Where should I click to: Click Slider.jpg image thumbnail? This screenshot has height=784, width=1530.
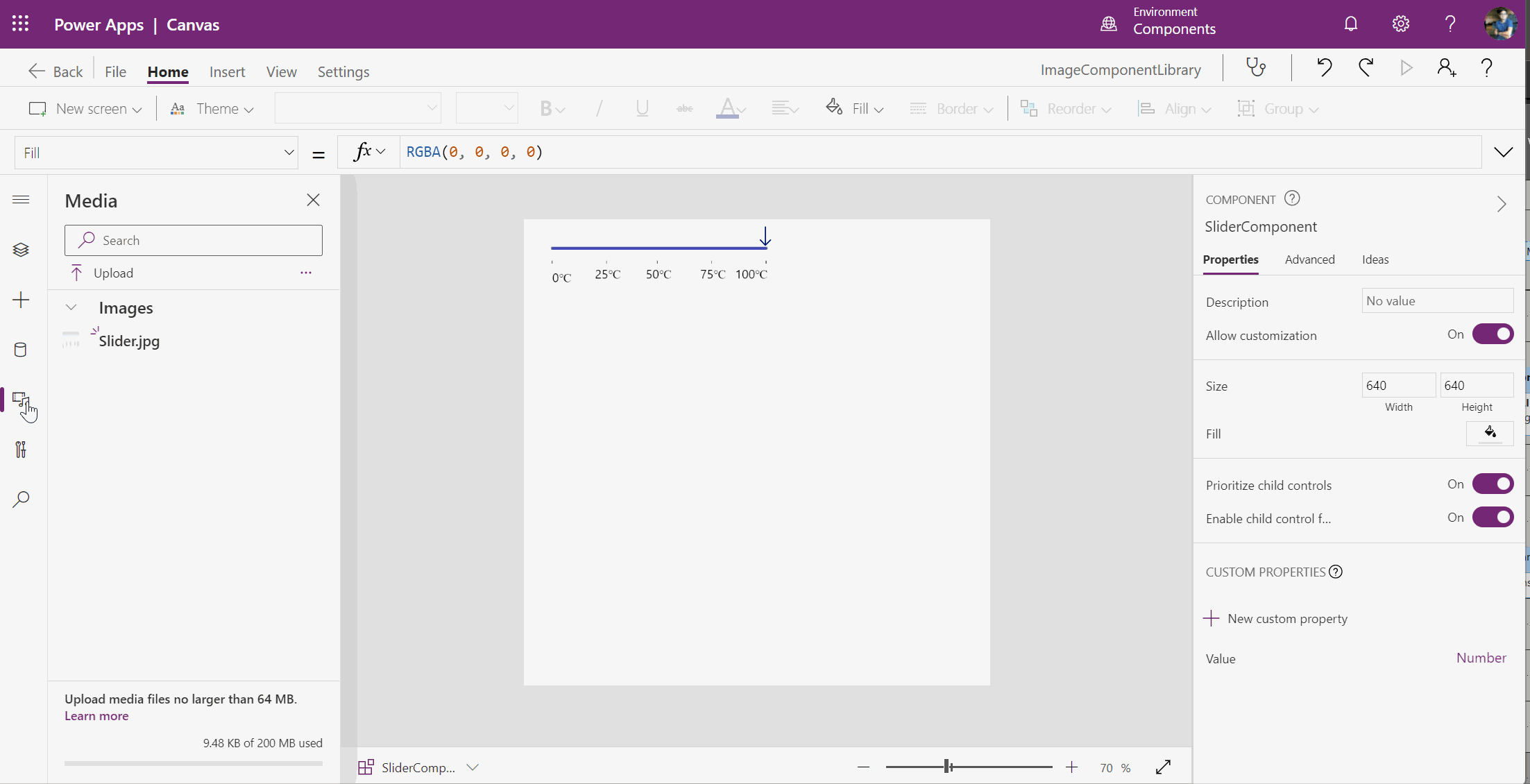(71, 339)
